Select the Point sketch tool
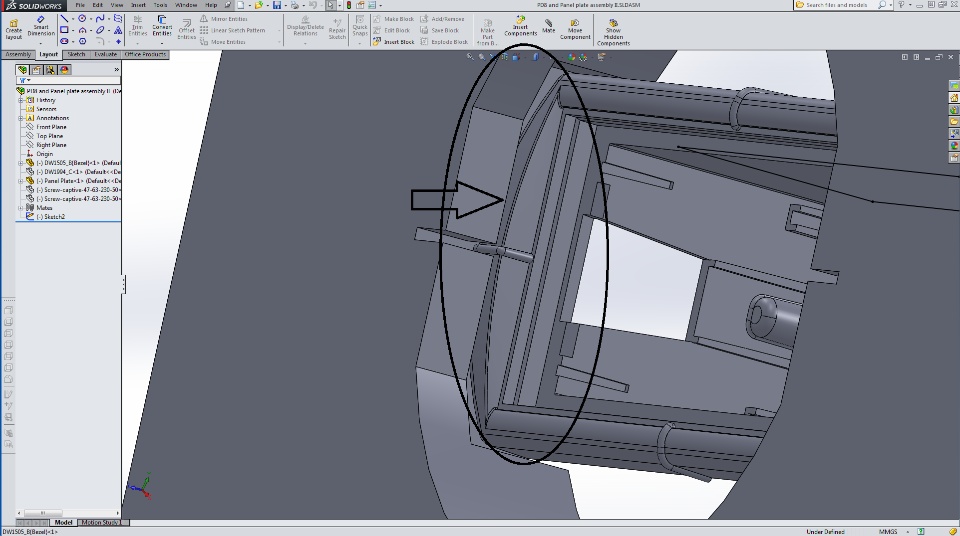Image resolution: width=960 pixels, height=536 pixels. [x=118, y=41]
